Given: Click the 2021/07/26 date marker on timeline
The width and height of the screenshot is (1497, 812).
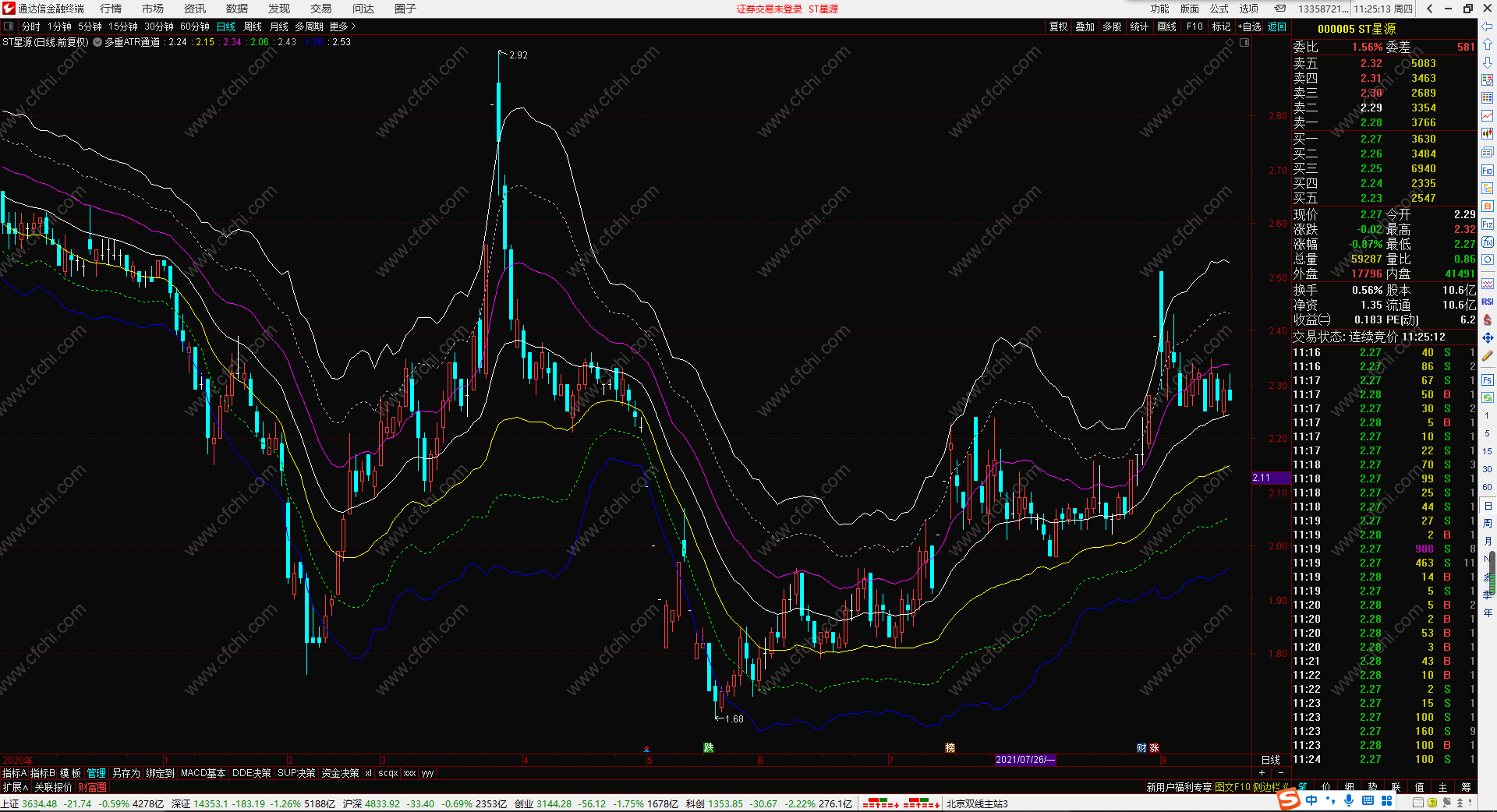Looking at the screenshot, I should click(1025, 759).
